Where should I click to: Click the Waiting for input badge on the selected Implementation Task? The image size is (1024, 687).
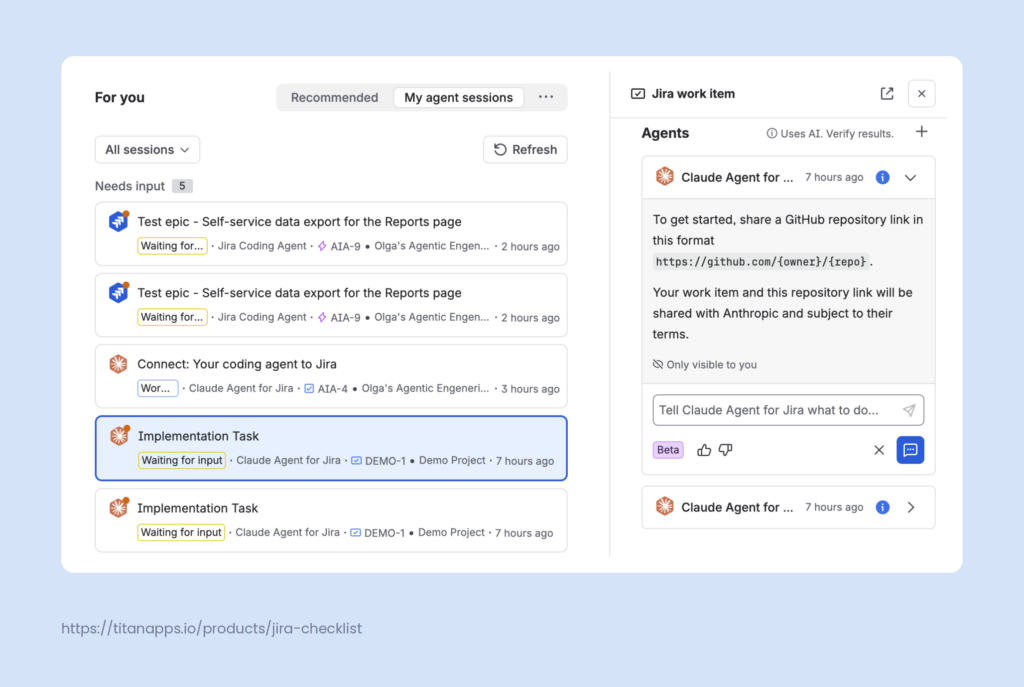pyautogui.click(x=182, y=460)
